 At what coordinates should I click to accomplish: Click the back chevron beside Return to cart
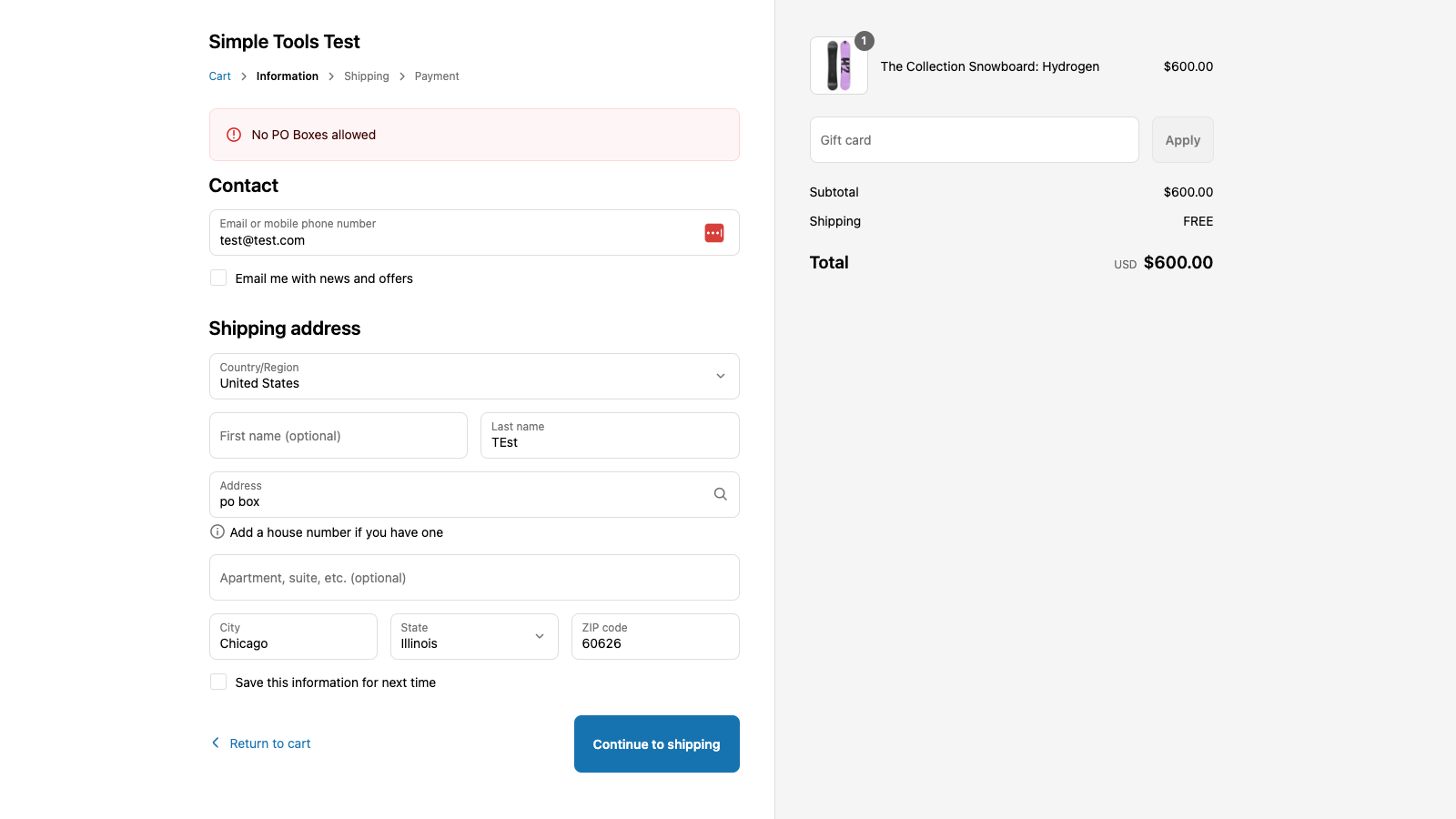click(216, 743)
